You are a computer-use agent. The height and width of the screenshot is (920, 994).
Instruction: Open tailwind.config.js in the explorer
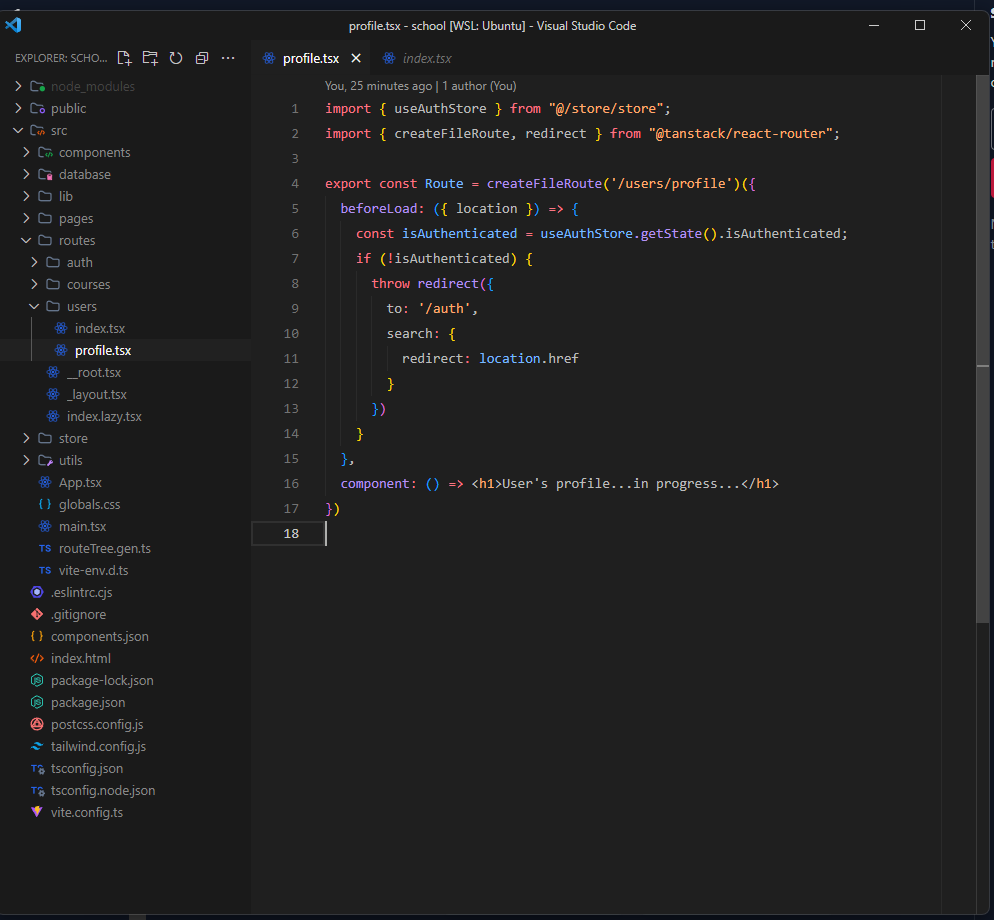pyautogui.click(x=98, y=746)
